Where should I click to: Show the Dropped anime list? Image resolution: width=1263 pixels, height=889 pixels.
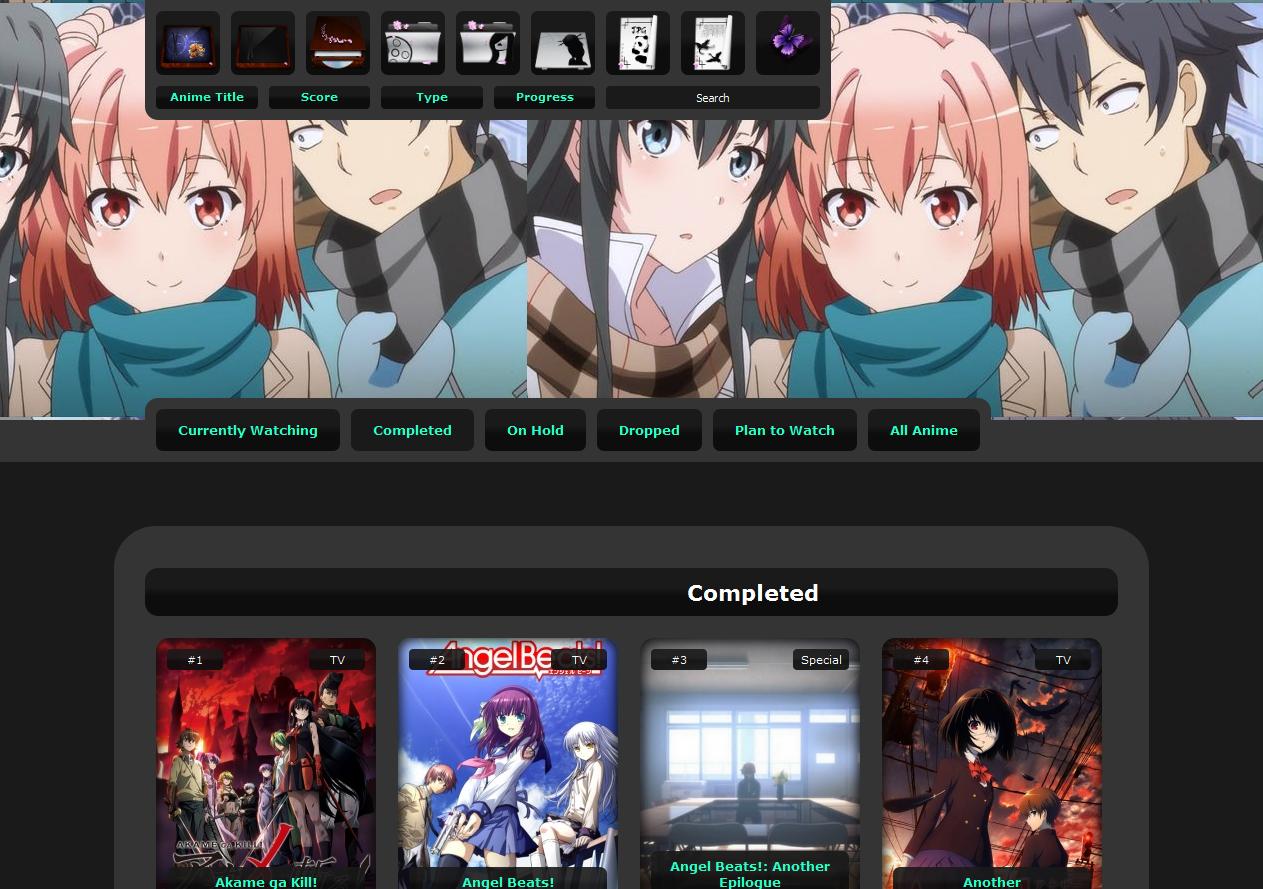click(x=649, y=430)
